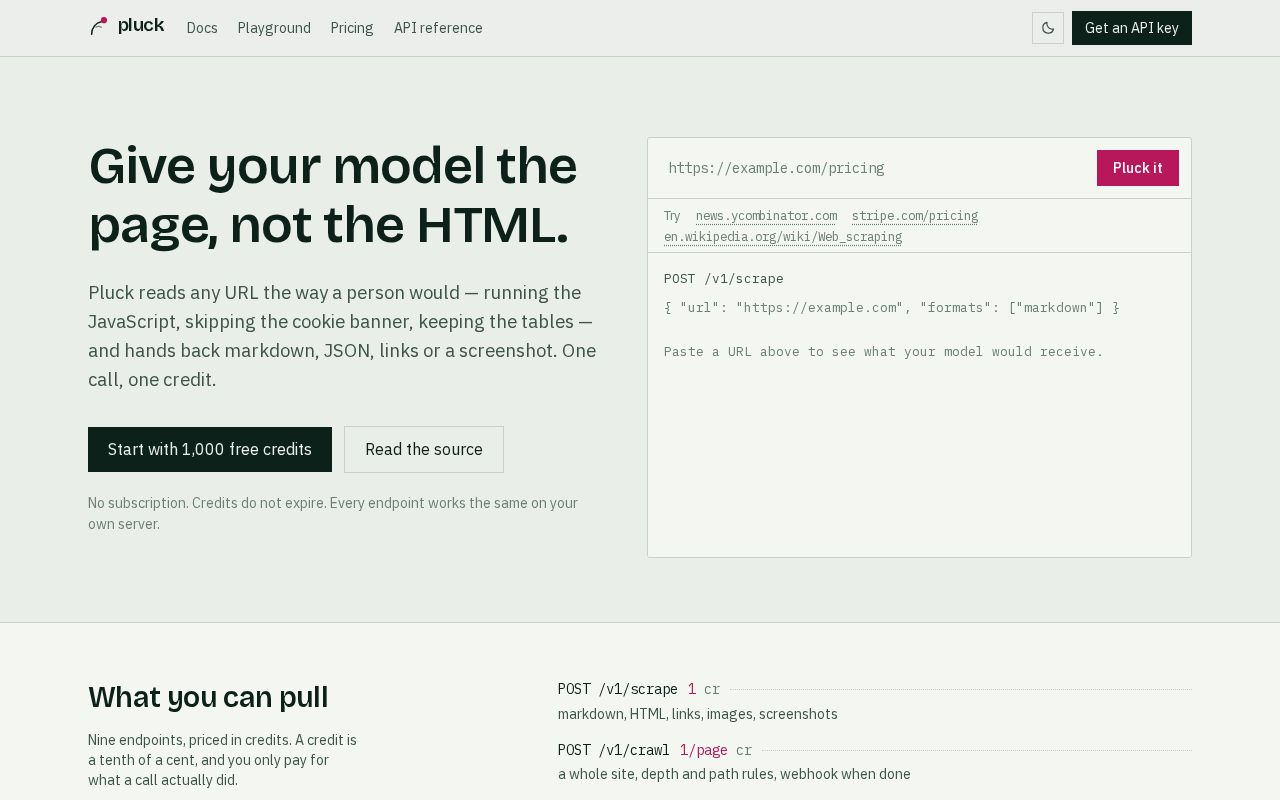Try the stripe.com/pricing example

915,216
